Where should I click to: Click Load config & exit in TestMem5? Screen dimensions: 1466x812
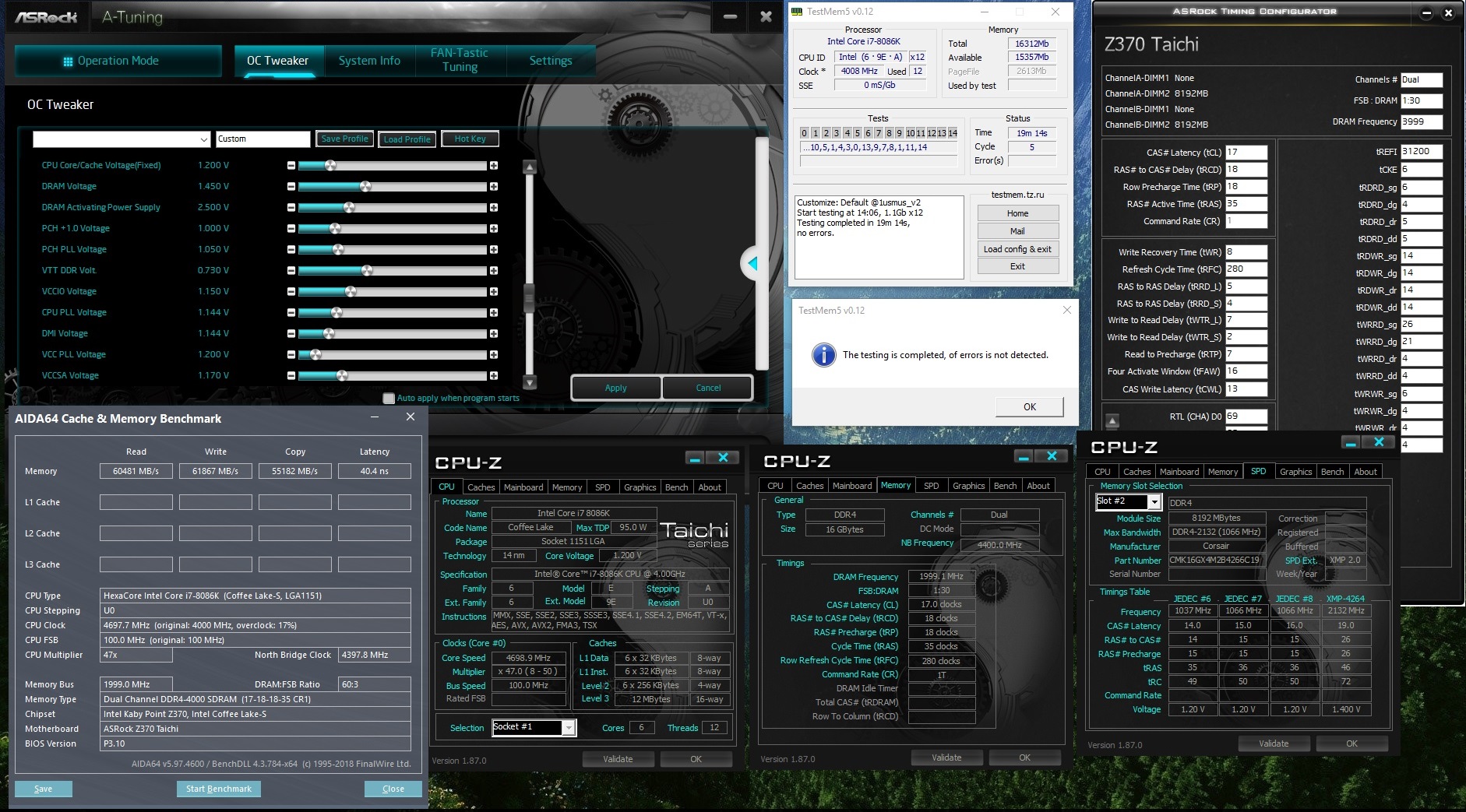point(1017,249)
